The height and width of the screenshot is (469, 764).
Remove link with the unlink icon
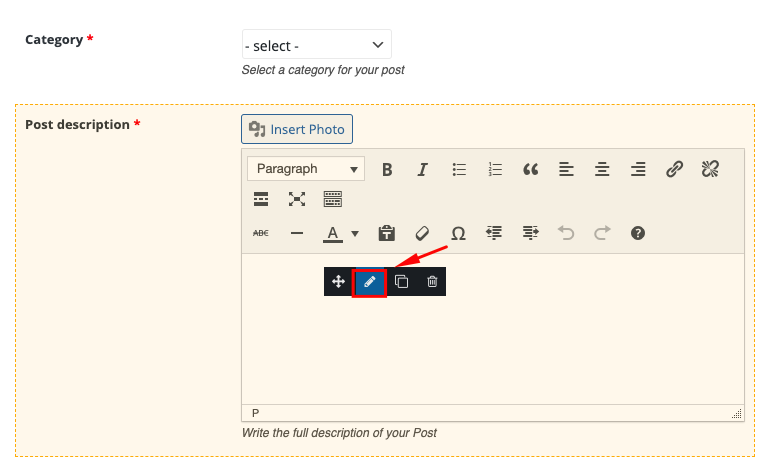point(710,169)
